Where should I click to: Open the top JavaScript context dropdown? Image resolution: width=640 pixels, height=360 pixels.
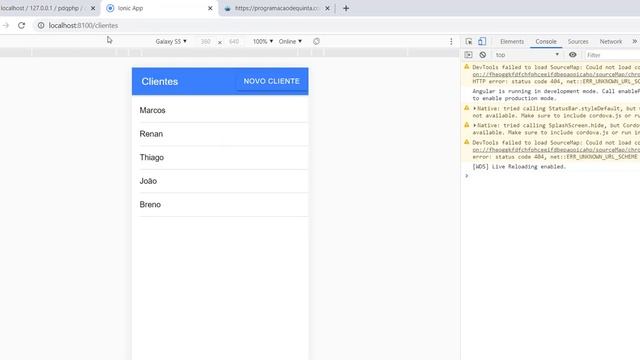527,55
